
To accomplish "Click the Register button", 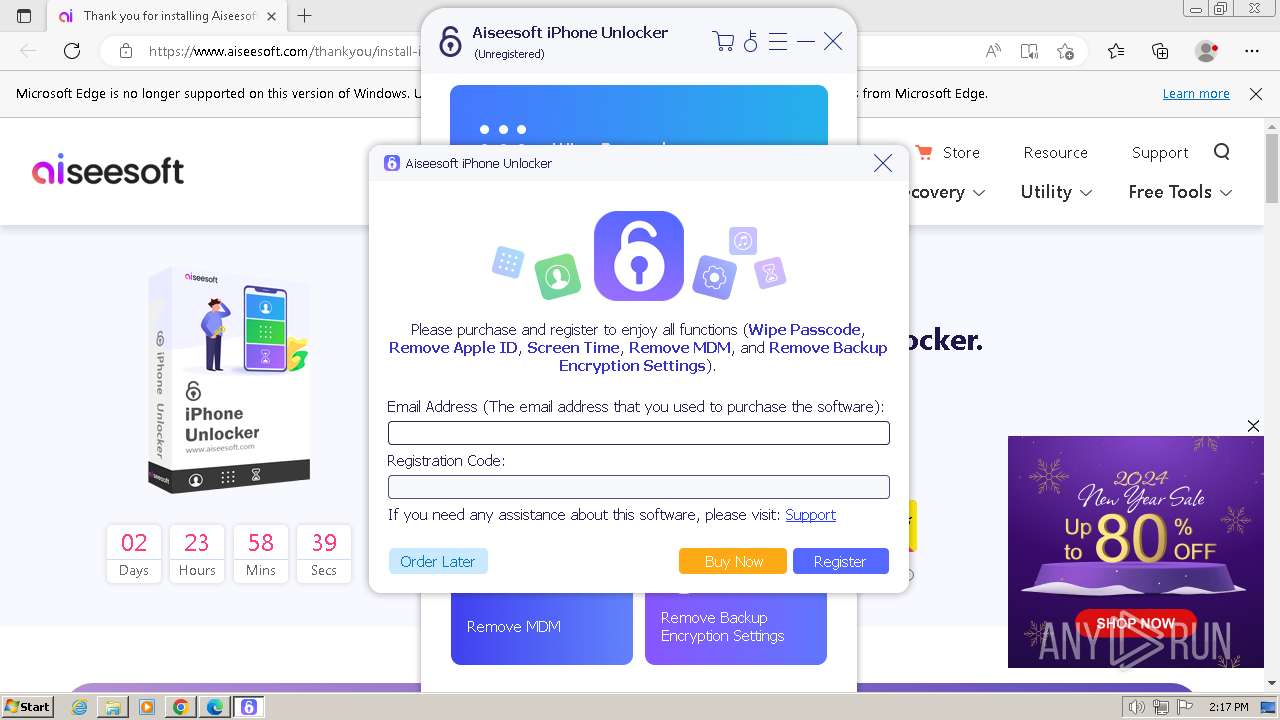I will pyautogui.click(x=840, y=561).
